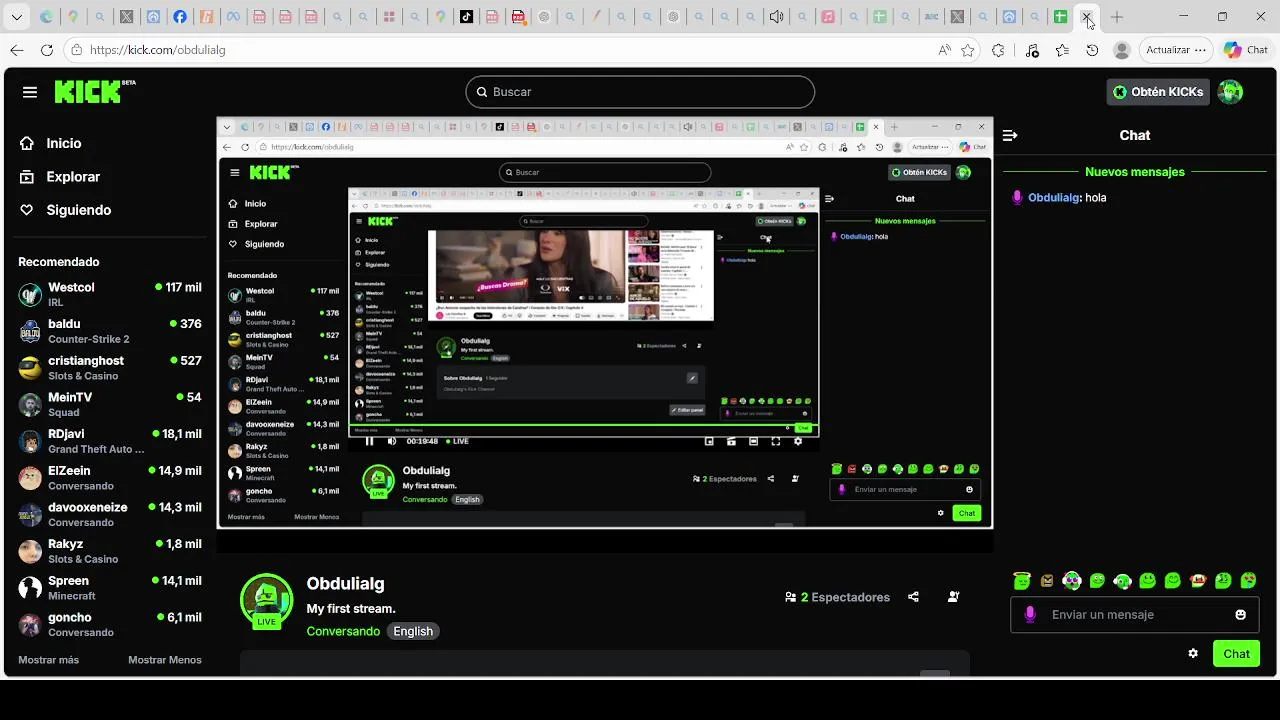Click the English language tag
Viewport: 1280px width, 720px height.
[x=413, y=631]
